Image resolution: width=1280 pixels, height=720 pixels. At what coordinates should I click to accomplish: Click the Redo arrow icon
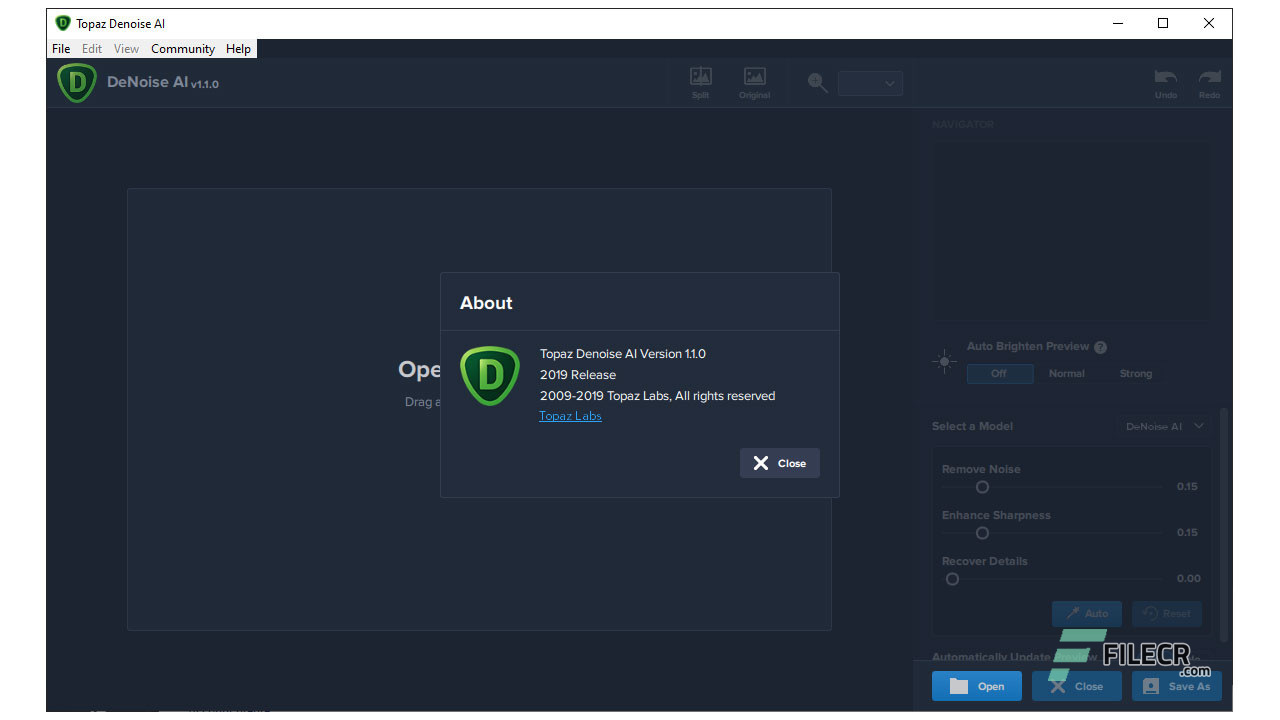tap(1210, 79)
